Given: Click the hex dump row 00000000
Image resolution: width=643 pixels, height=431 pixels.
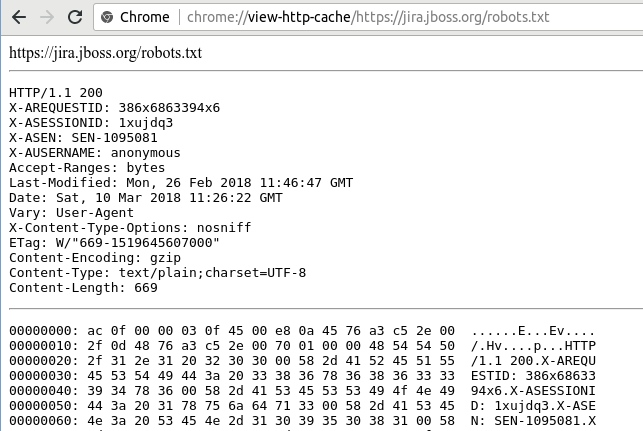Looking at the screenshot, I should click(x=302, y=331).
